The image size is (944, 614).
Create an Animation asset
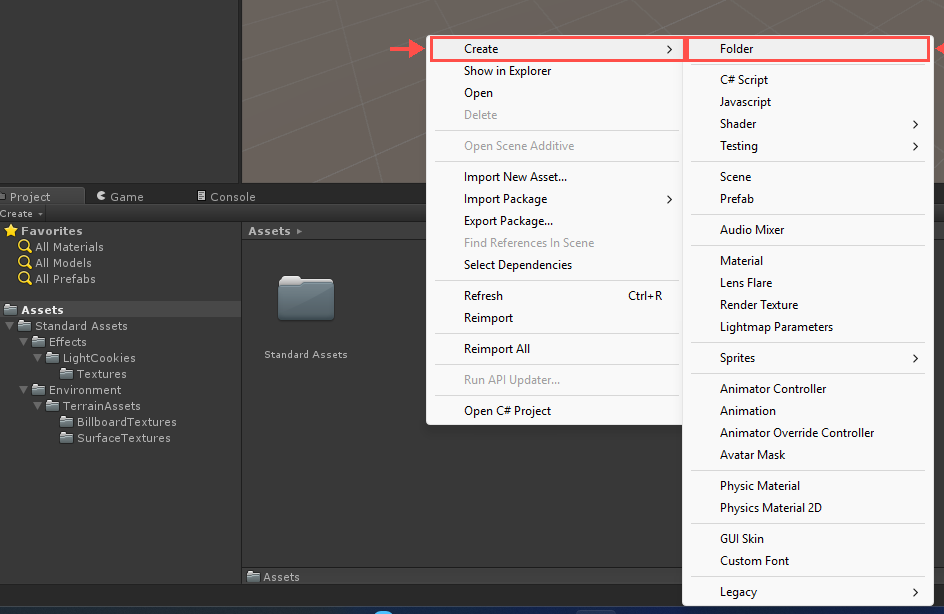(x=807, y=411)
